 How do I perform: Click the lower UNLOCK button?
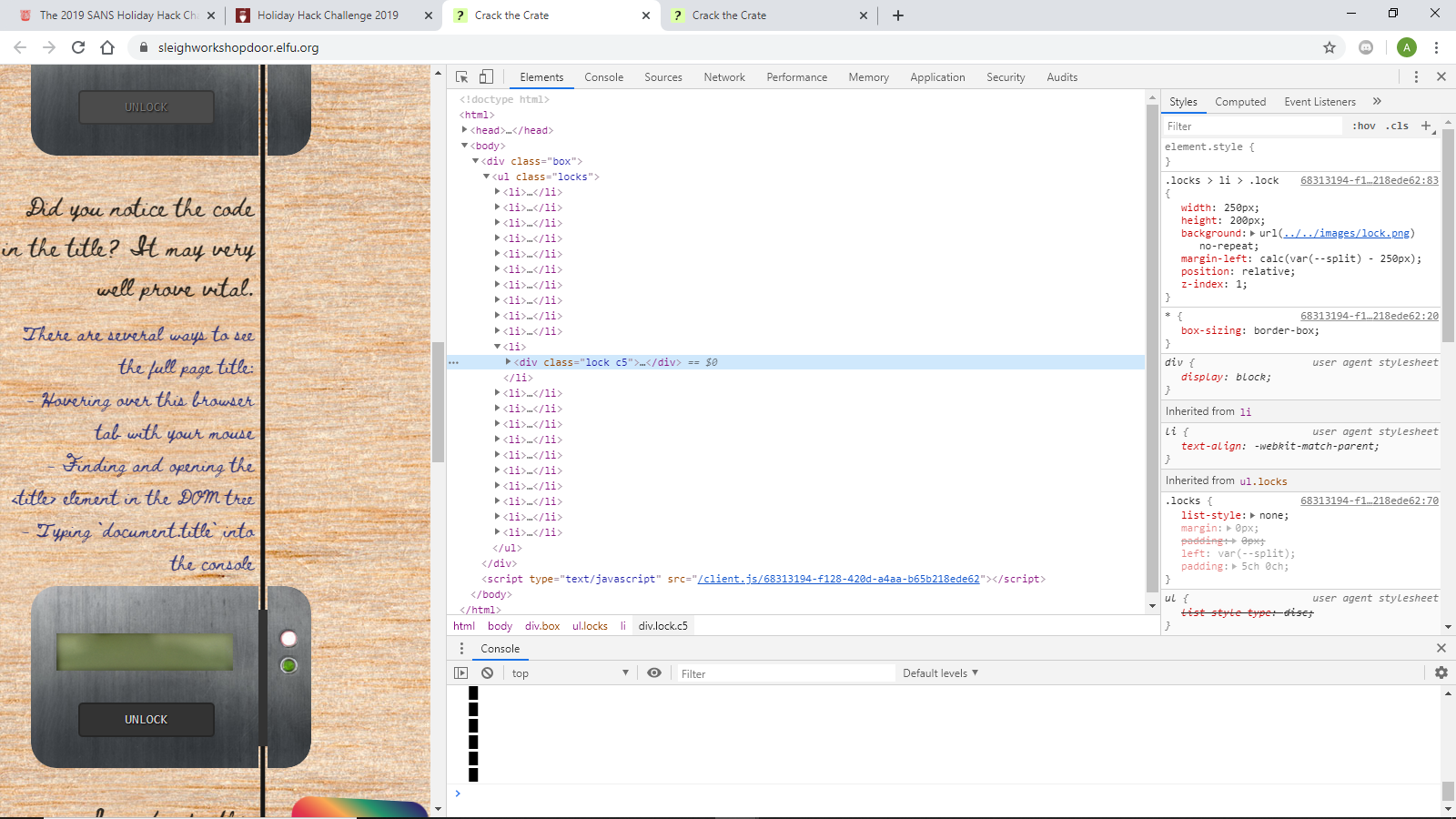pyautogui.click(x=147, y=719)
